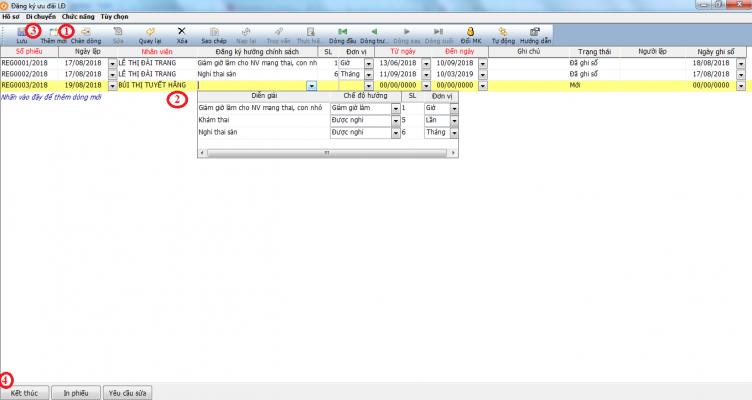
Task: Go to last row with Dòng cuối
Action: point(439,32)
